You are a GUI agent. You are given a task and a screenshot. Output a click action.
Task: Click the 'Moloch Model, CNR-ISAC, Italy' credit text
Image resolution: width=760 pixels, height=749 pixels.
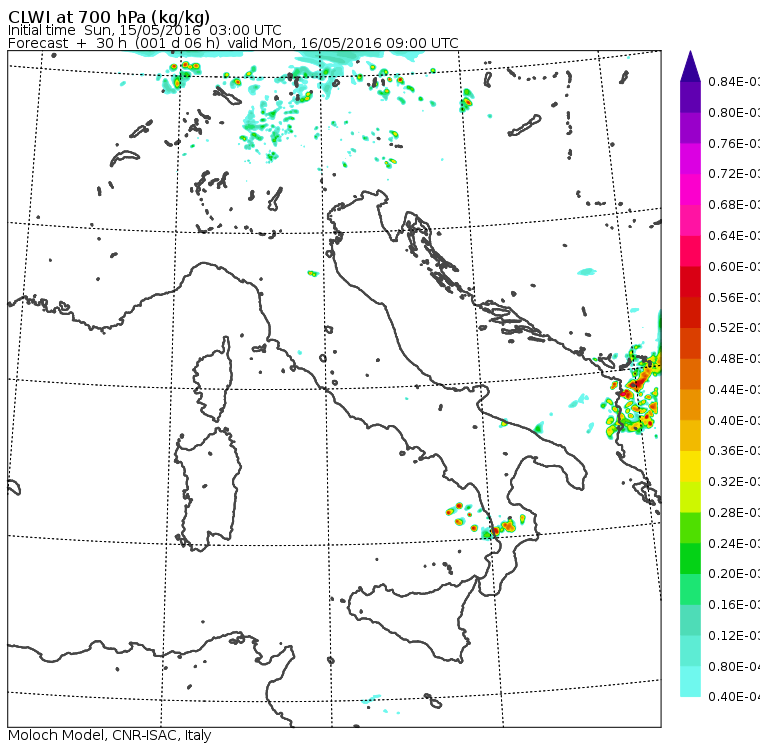[110, 735]
